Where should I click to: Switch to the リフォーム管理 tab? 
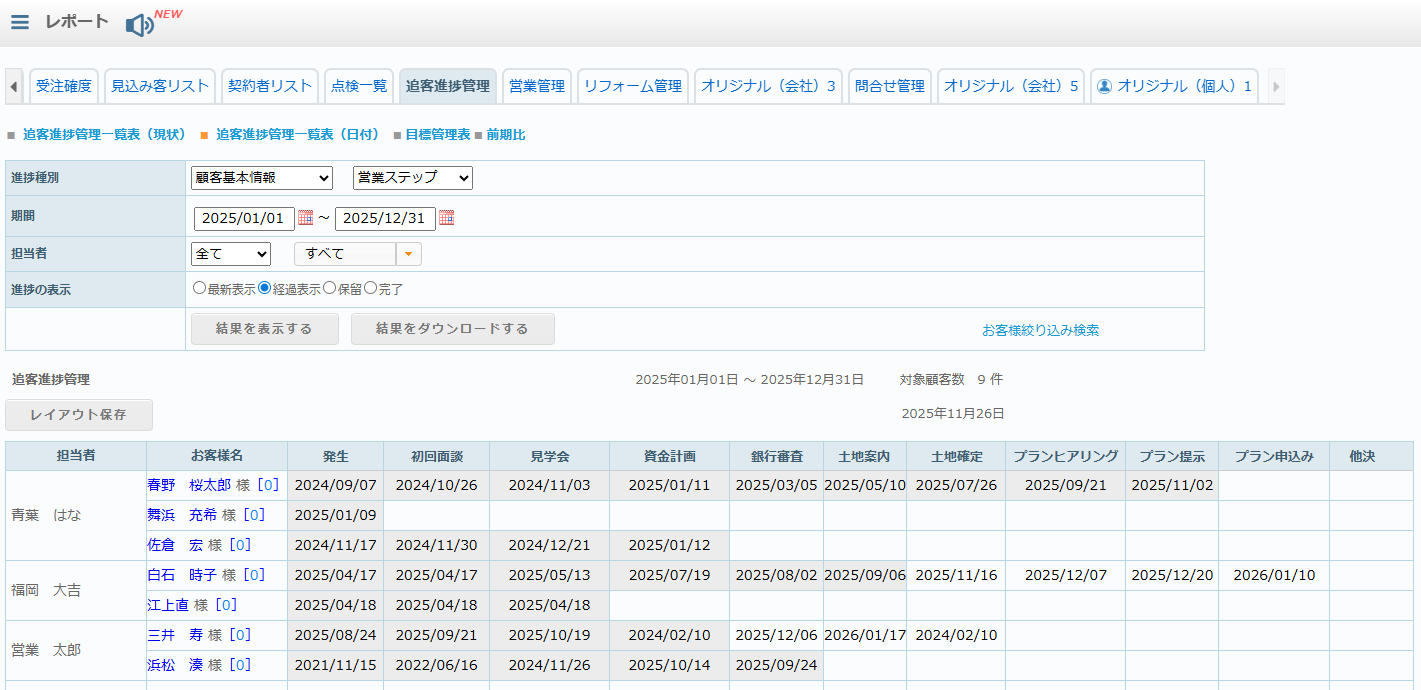tap(632, 86)
